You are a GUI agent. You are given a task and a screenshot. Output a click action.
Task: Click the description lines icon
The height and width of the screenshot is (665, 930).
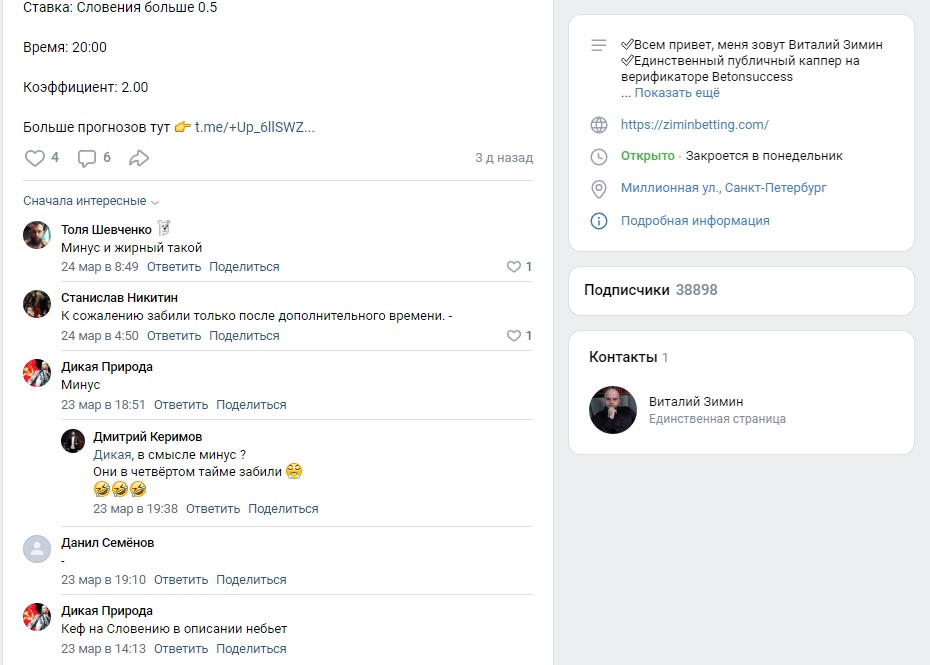tap(599, 45)
